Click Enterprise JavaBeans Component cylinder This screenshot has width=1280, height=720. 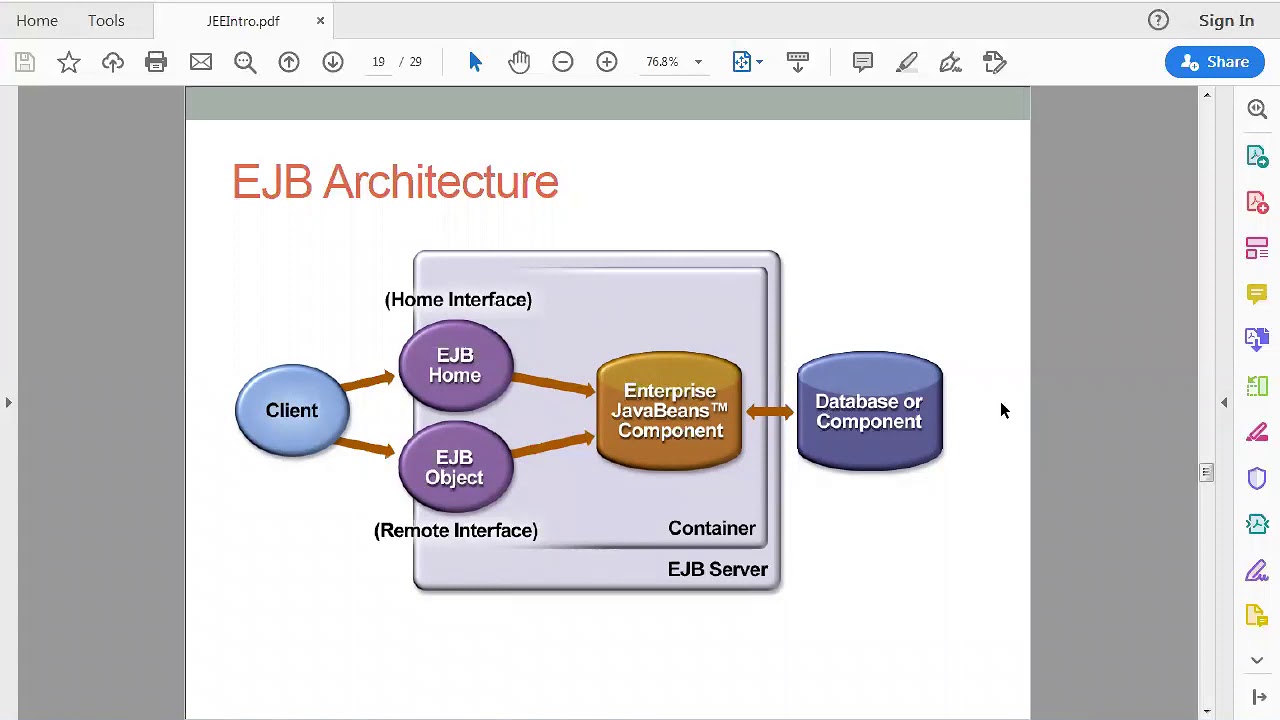click(669, 410)
